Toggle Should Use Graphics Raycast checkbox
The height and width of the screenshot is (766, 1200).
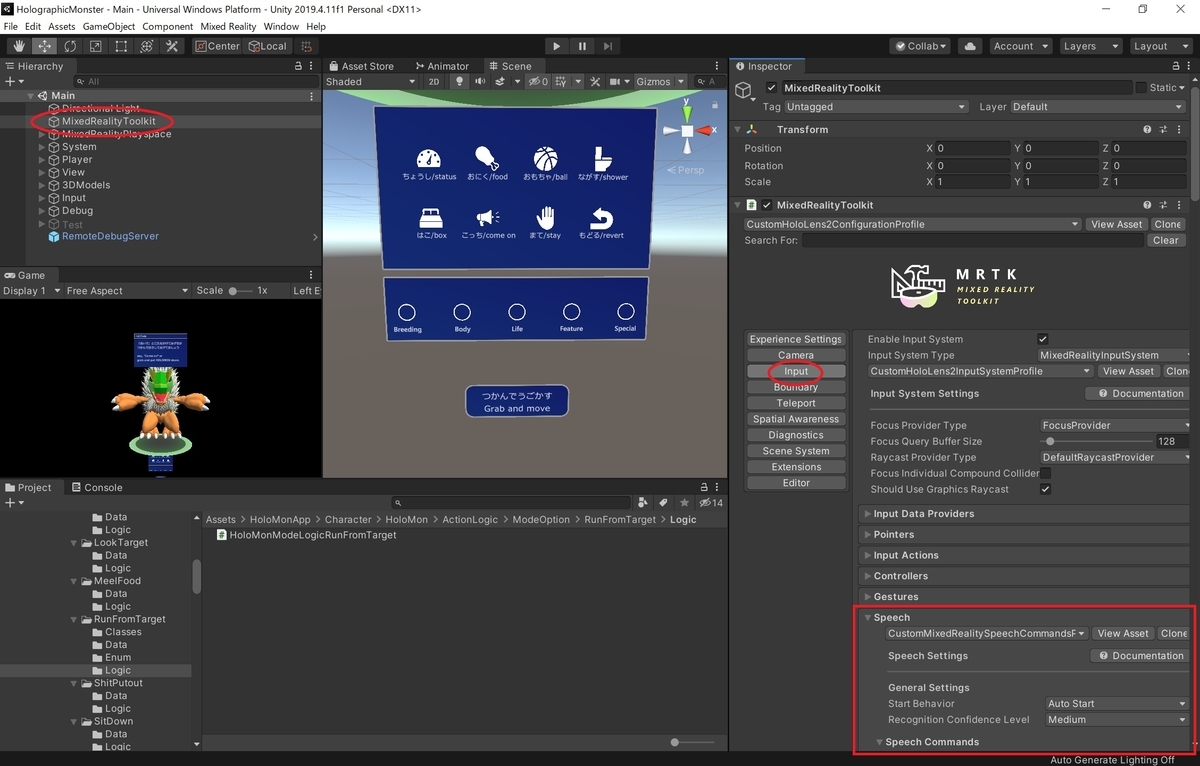pyautogui.click(x=1045, y=489)
